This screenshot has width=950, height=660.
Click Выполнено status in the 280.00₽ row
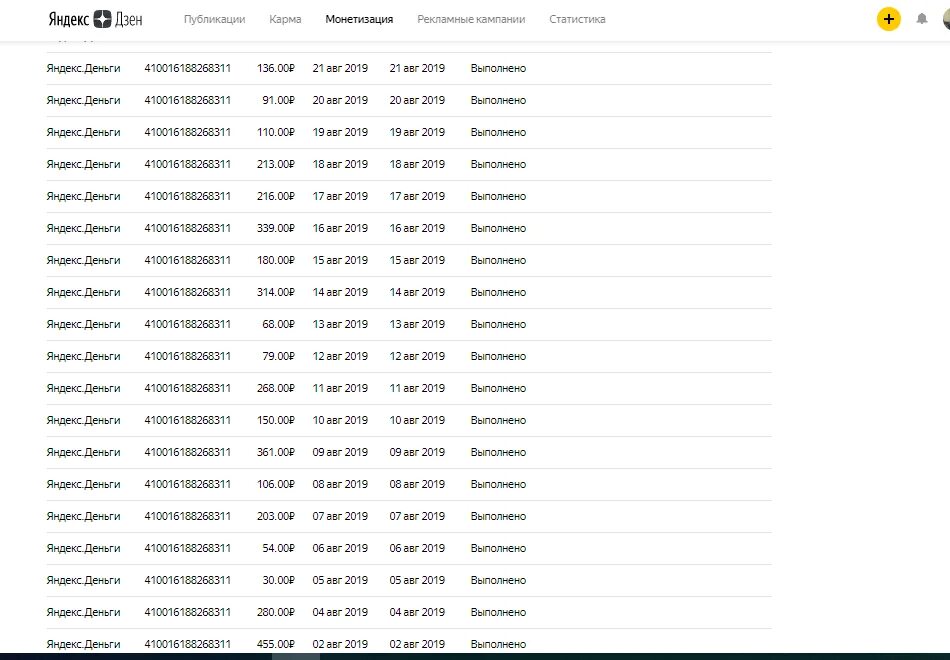coord(498,613)
